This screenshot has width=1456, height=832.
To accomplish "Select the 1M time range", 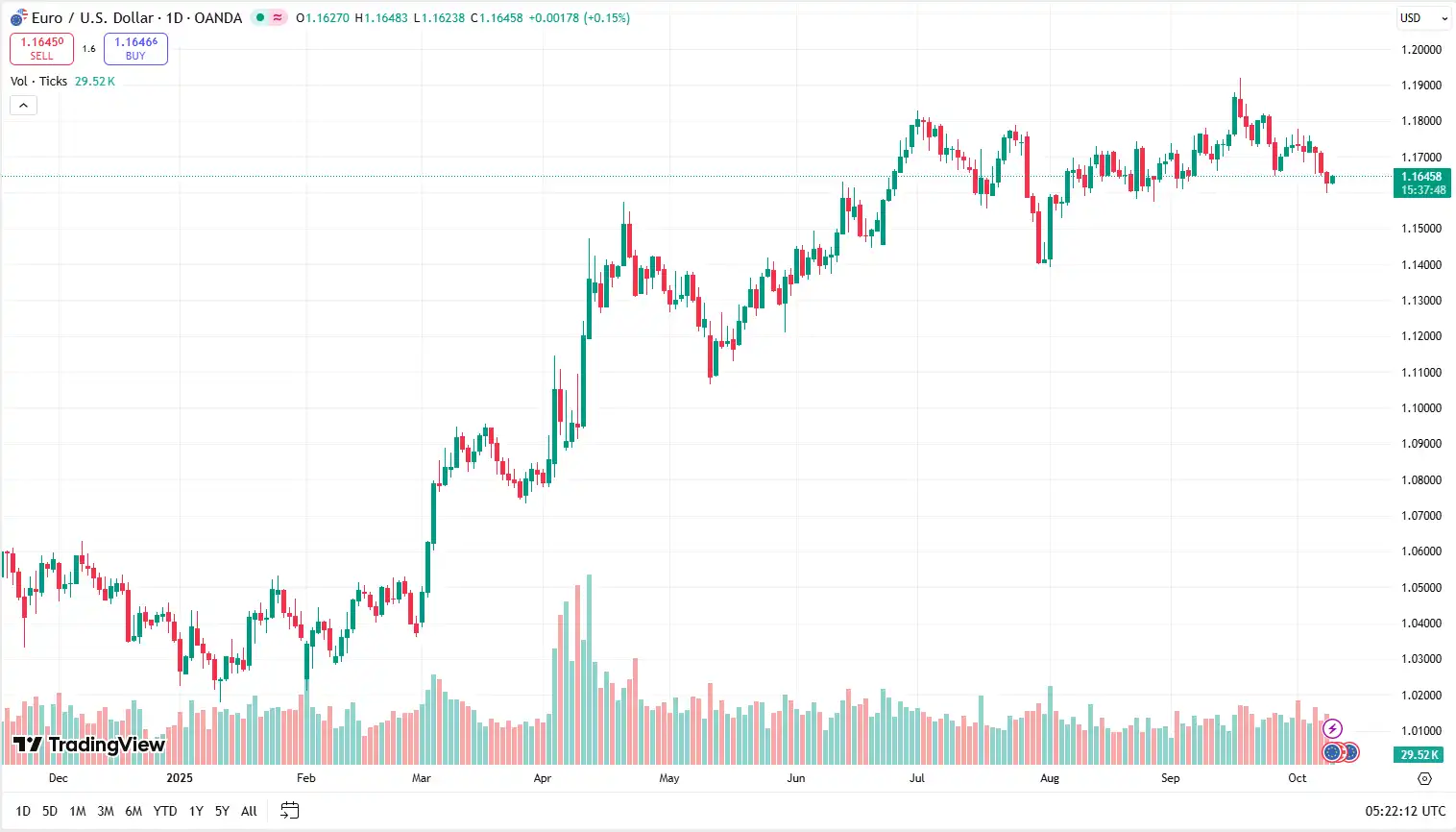I will coord(78,811).
